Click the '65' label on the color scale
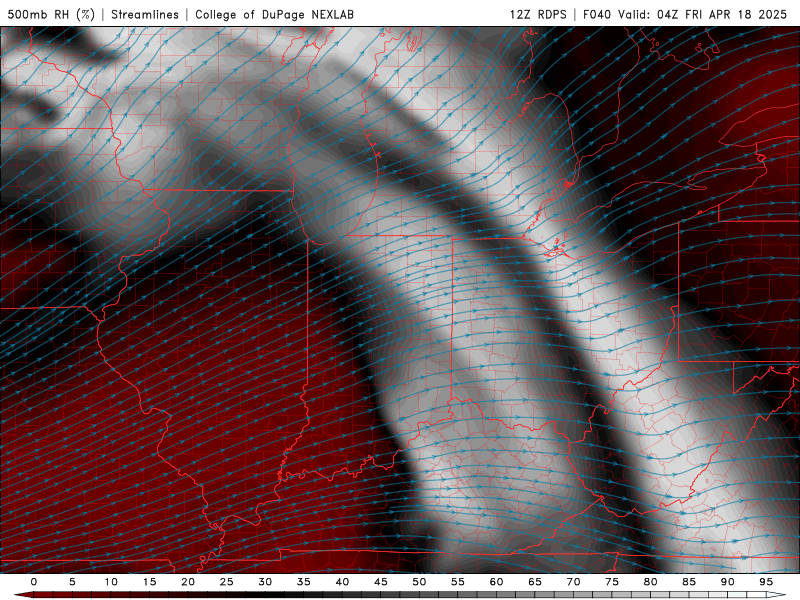The width and height of the screenshot is (800, 600). (535, 582)
